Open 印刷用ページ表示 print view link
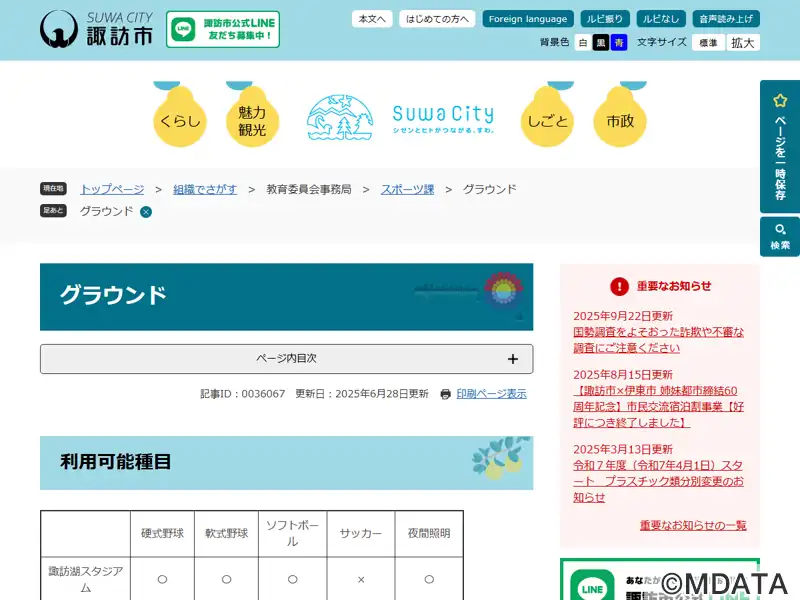 pos(491,394)
